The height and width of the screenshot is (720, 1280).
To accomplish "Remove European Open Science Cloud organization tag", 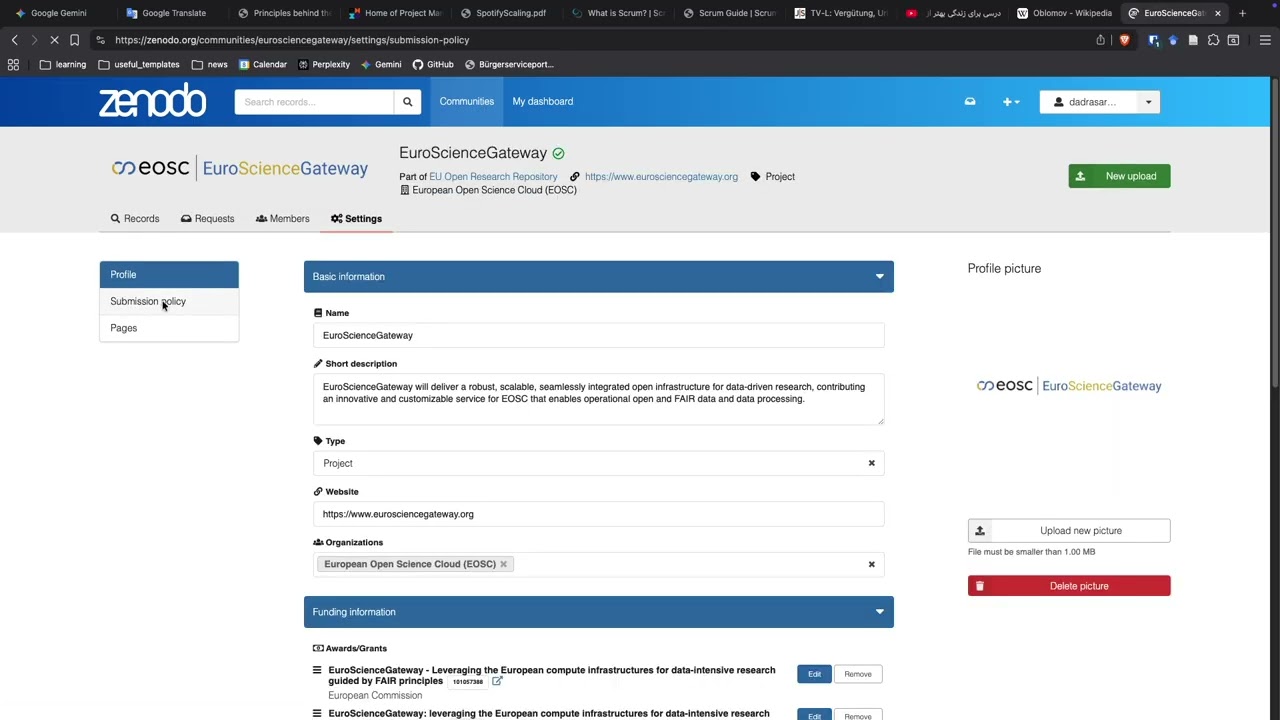I will [x=503, y=564].
